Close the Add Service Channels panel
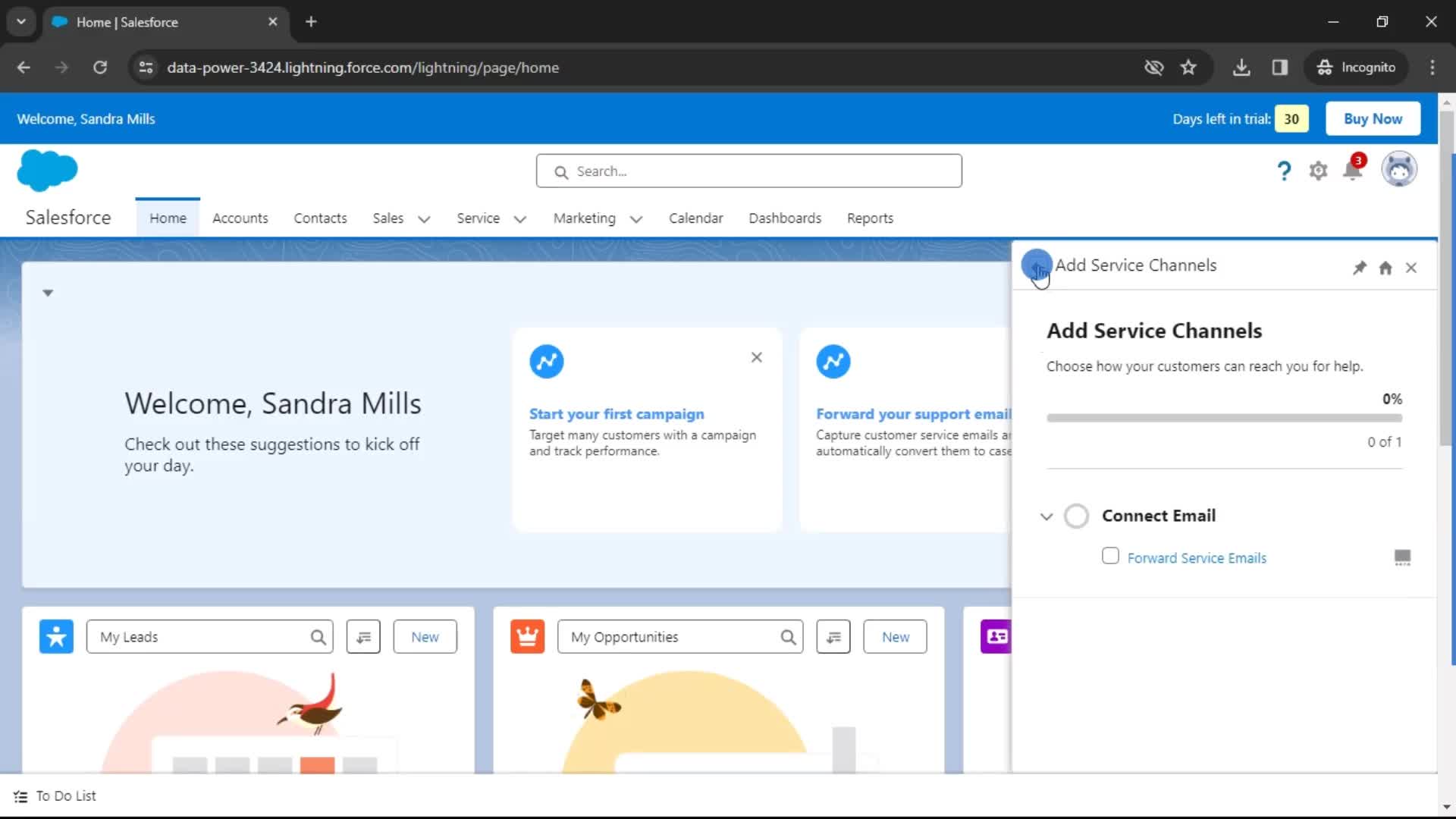The height and width of the screenshot is (819, 1456). (1411, 268)
